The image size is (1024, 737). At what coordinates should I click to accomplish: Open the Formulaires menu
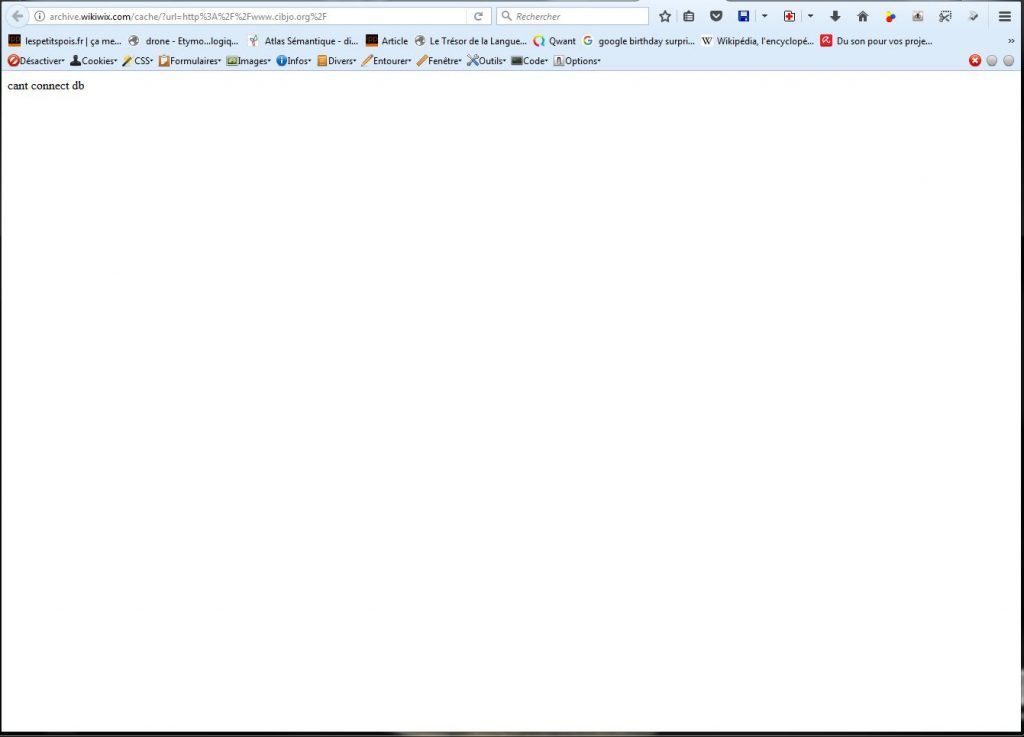click(x=190, y=61)
